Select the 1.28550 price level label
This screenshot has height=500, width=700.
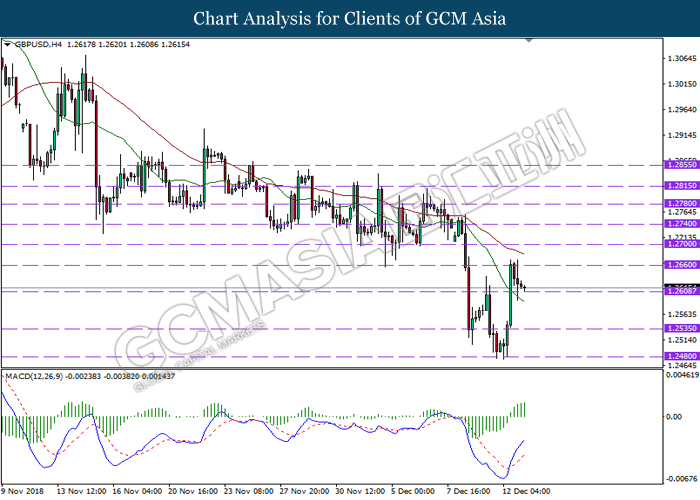click(681, 165)
